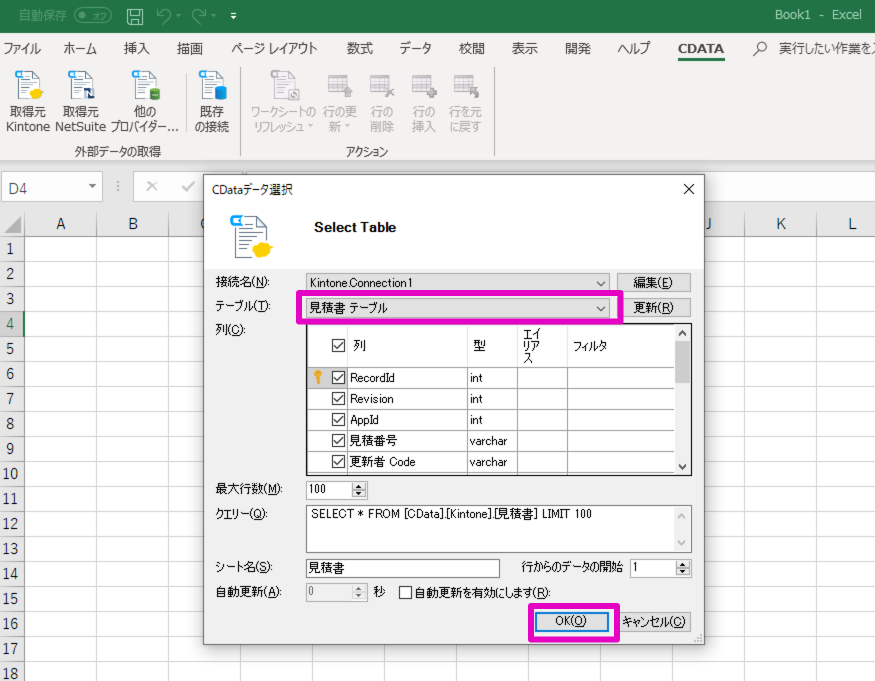Switch to the 開発 (Developer) tab
This screenshot has height=681, width=875.
pos(578,49)
